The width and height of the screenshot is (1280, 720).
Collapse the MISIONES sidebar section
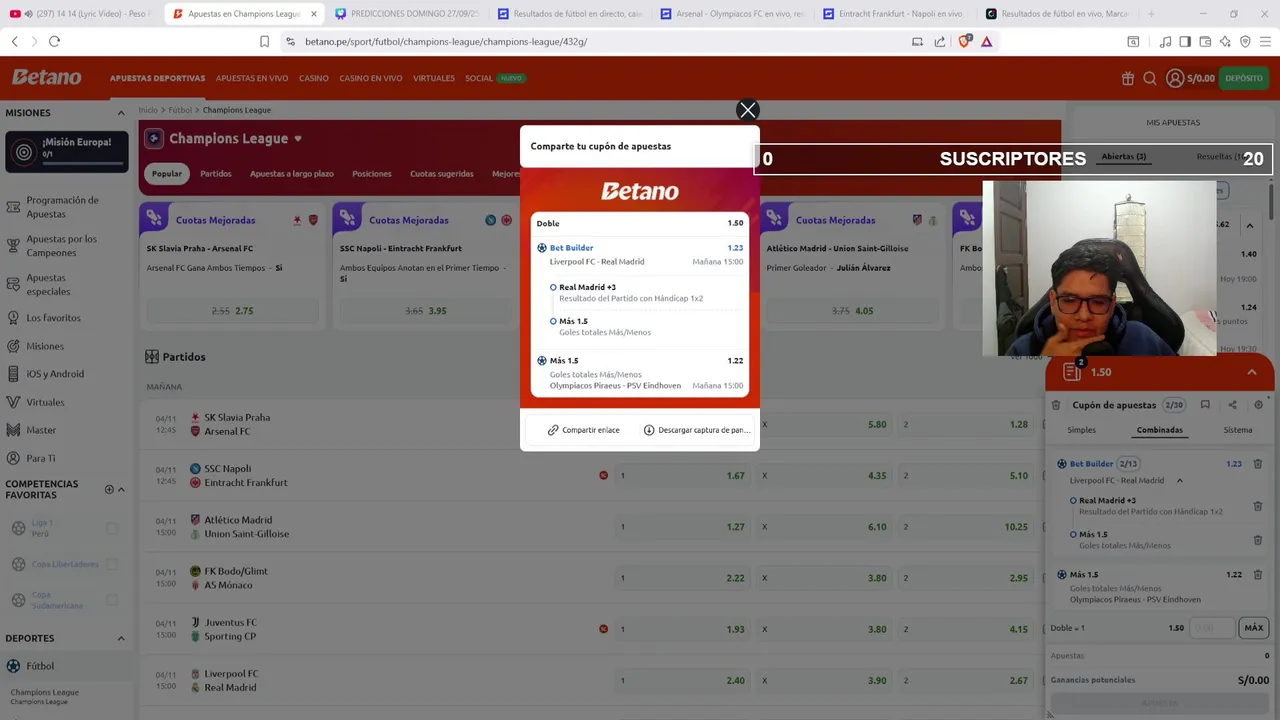click(x=121, y=113)
